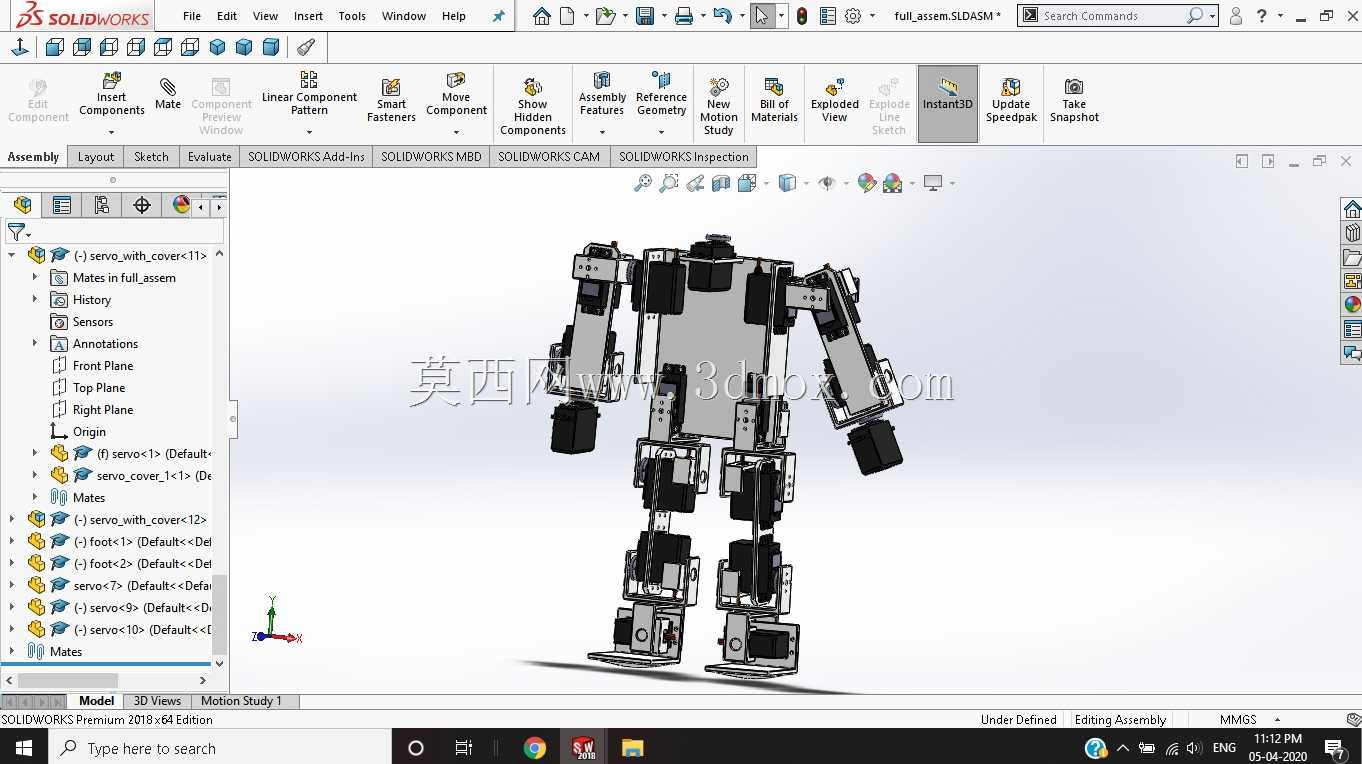The height and width of the screenshot is (764, 1362).
Task: Create a new document
Action: pyautogui.click(x=567, y=16)
